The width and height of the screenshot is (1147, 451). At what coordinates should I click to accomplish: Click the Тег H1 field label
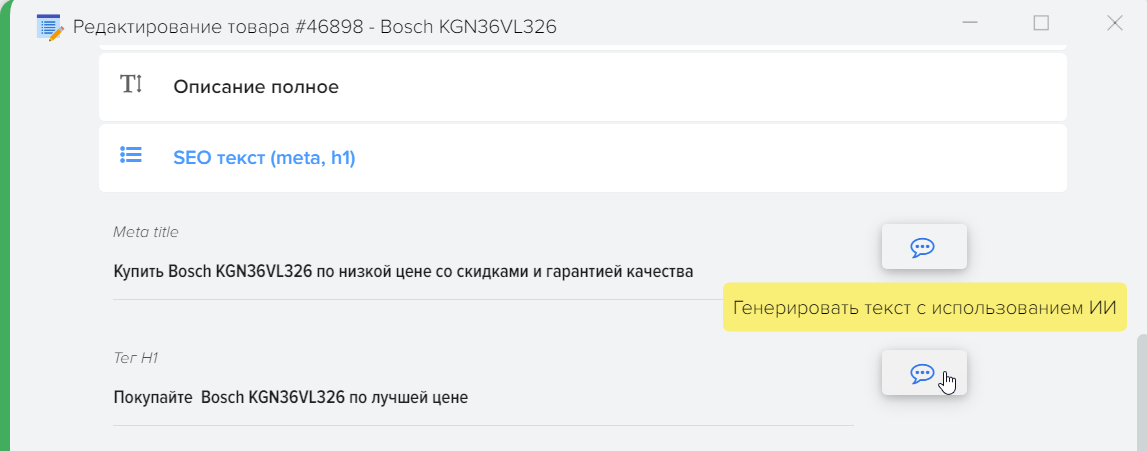(137, 357)
